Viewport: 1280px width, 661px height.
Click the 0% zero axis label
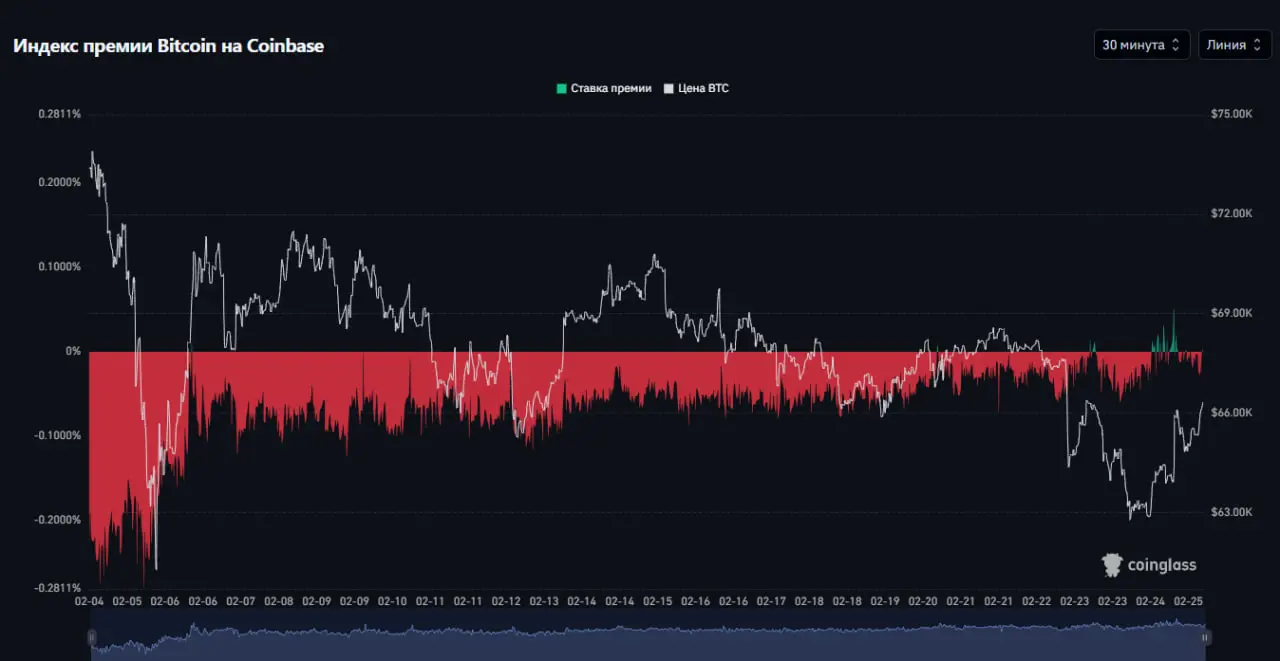pos(73,351)
